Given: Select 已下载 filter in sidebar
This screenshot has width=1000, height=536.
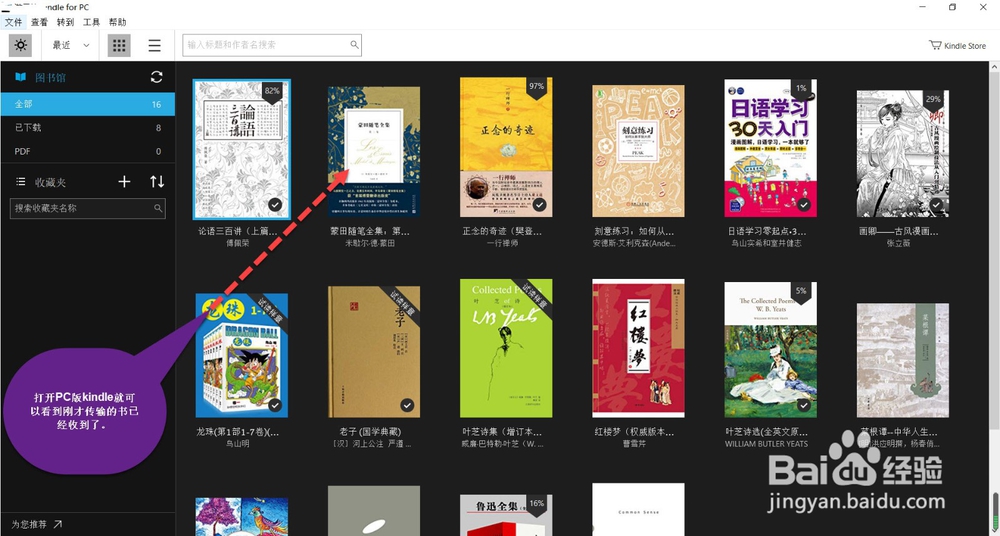Looking at the screenshot, I should click(x=87, y=128).
